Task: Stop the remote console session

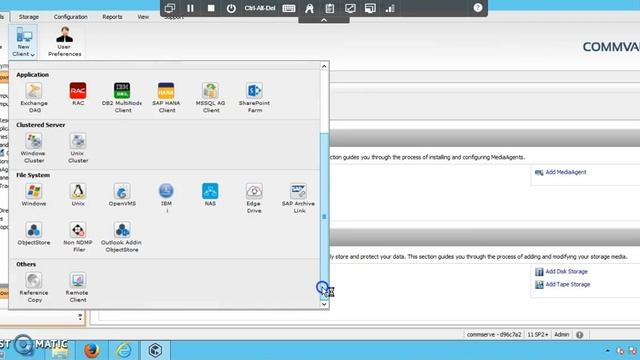Action: point(211,8)
